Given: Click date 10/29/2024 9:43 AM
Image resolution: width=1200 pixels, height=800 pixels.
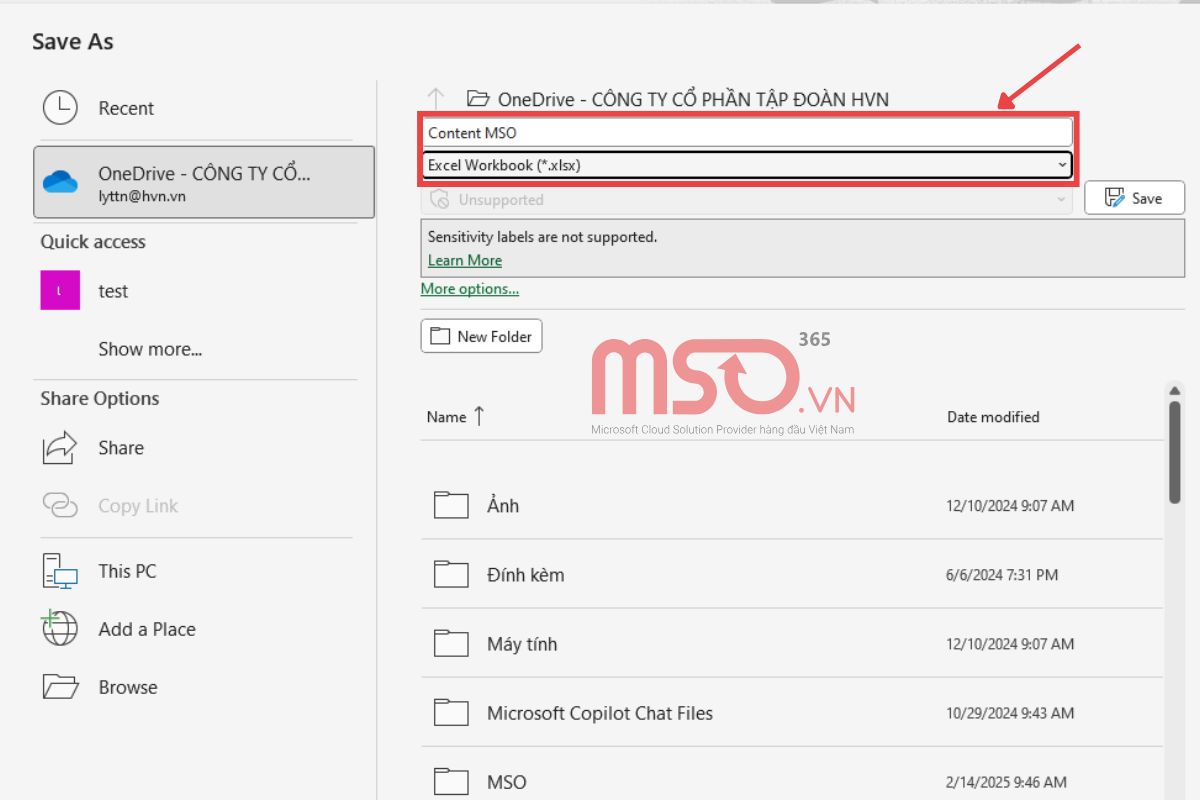Looking at the screenshot, I should pos(1010,713).
